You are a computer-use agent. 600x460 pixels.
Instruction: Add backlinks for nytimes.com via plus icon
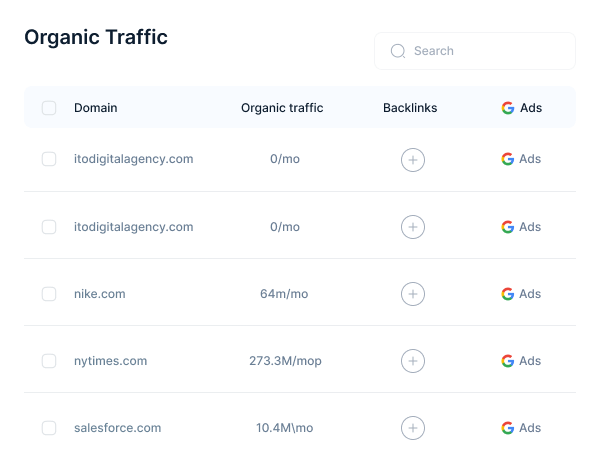pyautogui.click(x=413, y=361)
